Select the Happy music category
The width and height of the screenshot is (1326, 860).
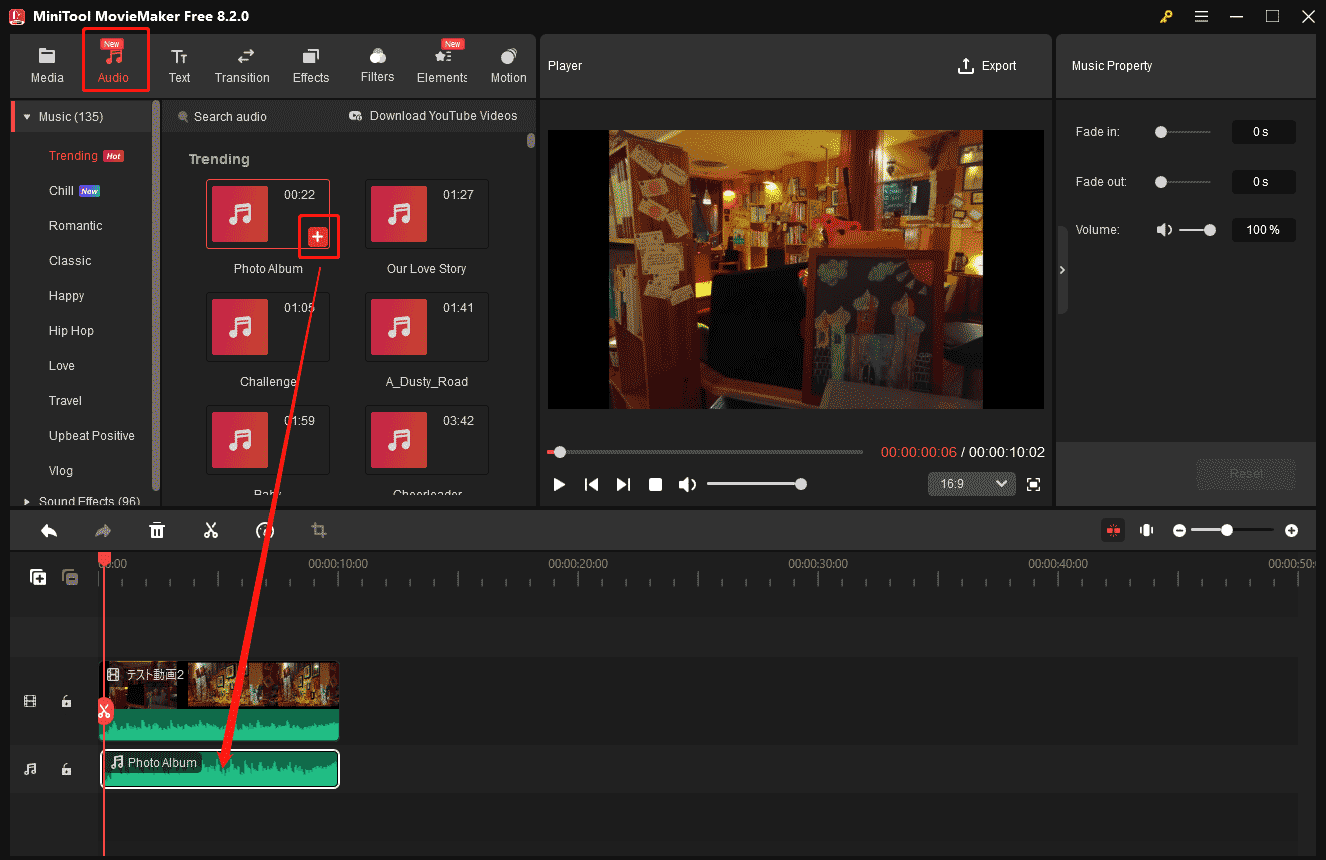click(67, 296)
